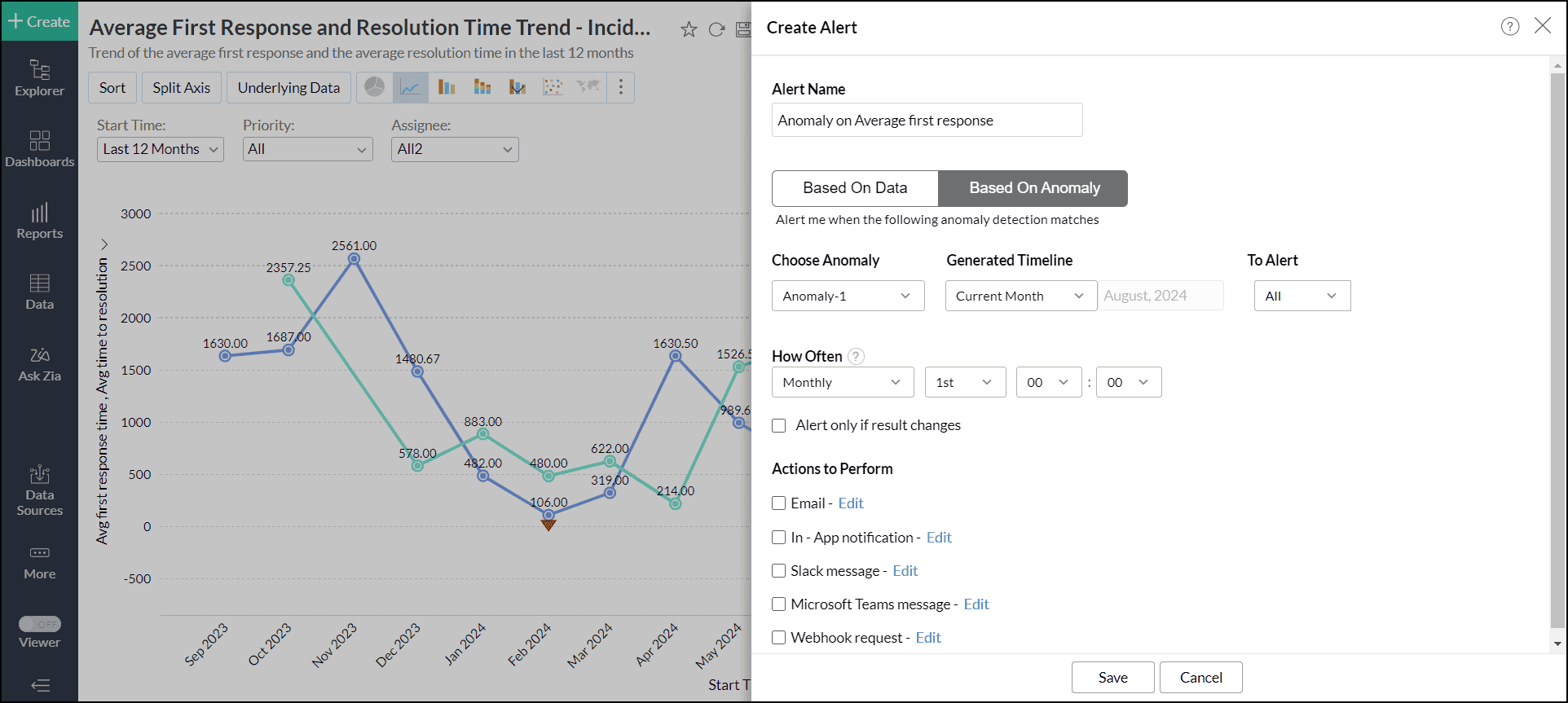
Task: Mark report as favorite with star
Action: coord(689,30)
